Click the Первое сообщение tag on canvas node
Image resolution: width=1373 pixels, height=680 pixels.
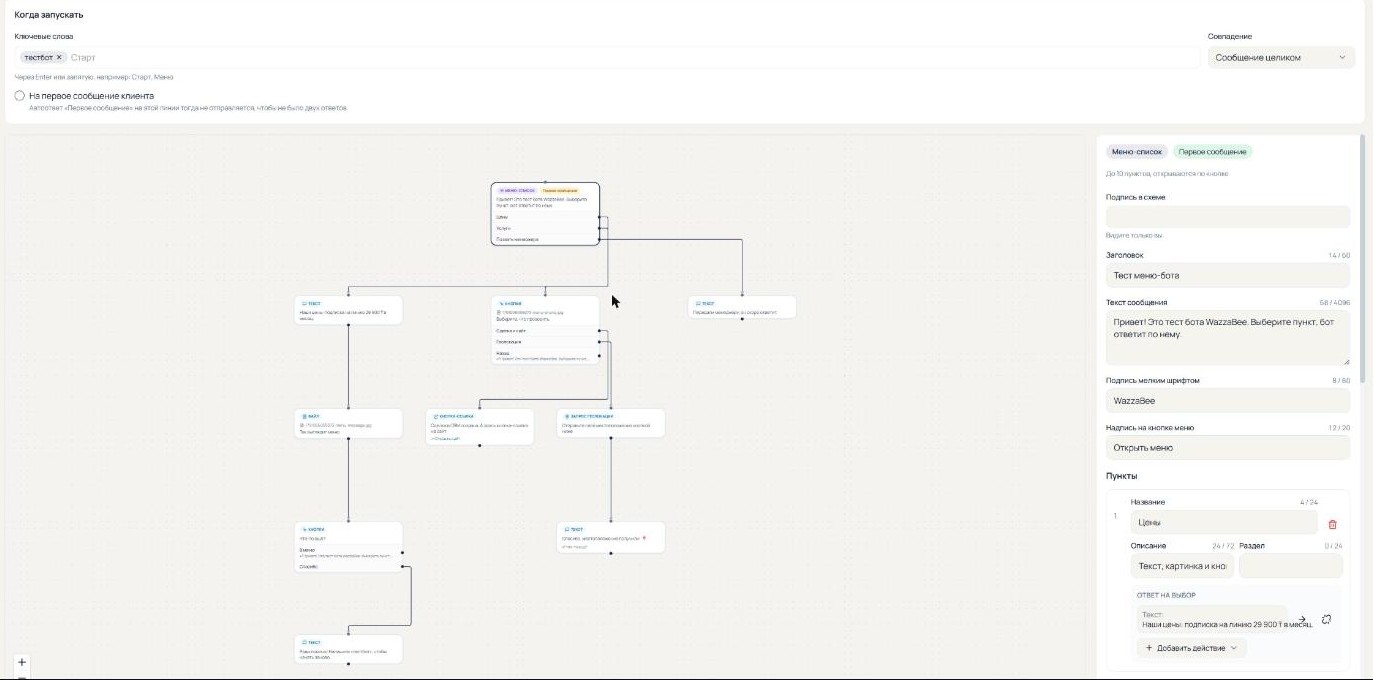[x=560, y=189]
